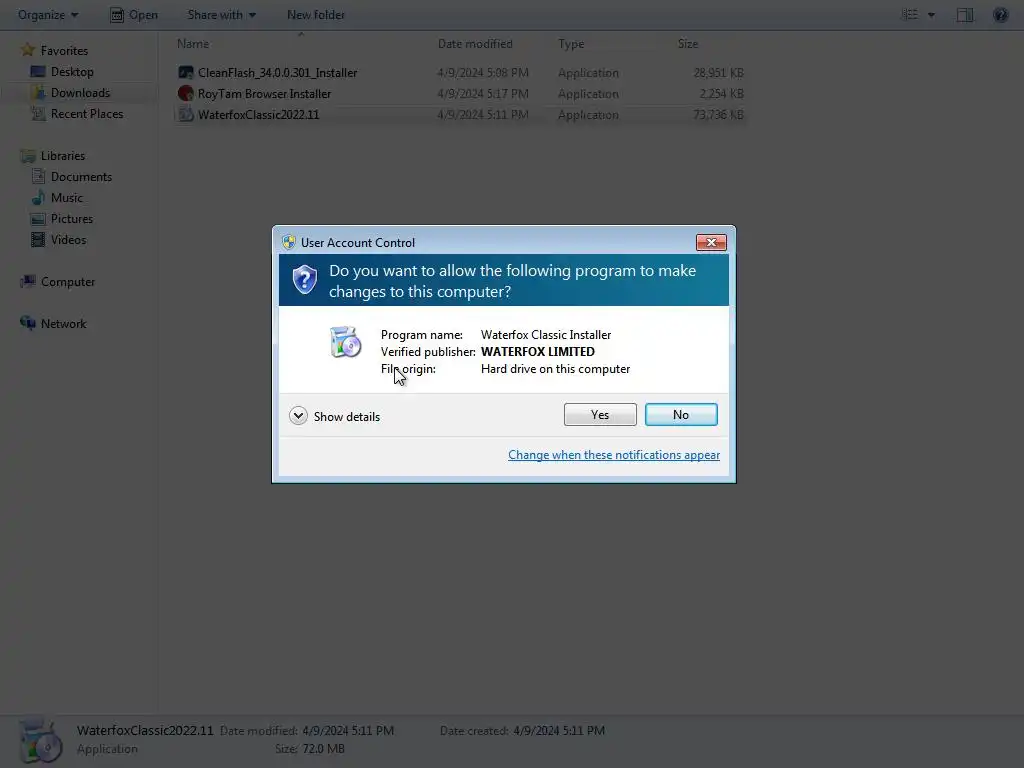Click the 4/9/2024 5:08 PM date cell
1024x768 pixels.
click(x=483, y=72)
